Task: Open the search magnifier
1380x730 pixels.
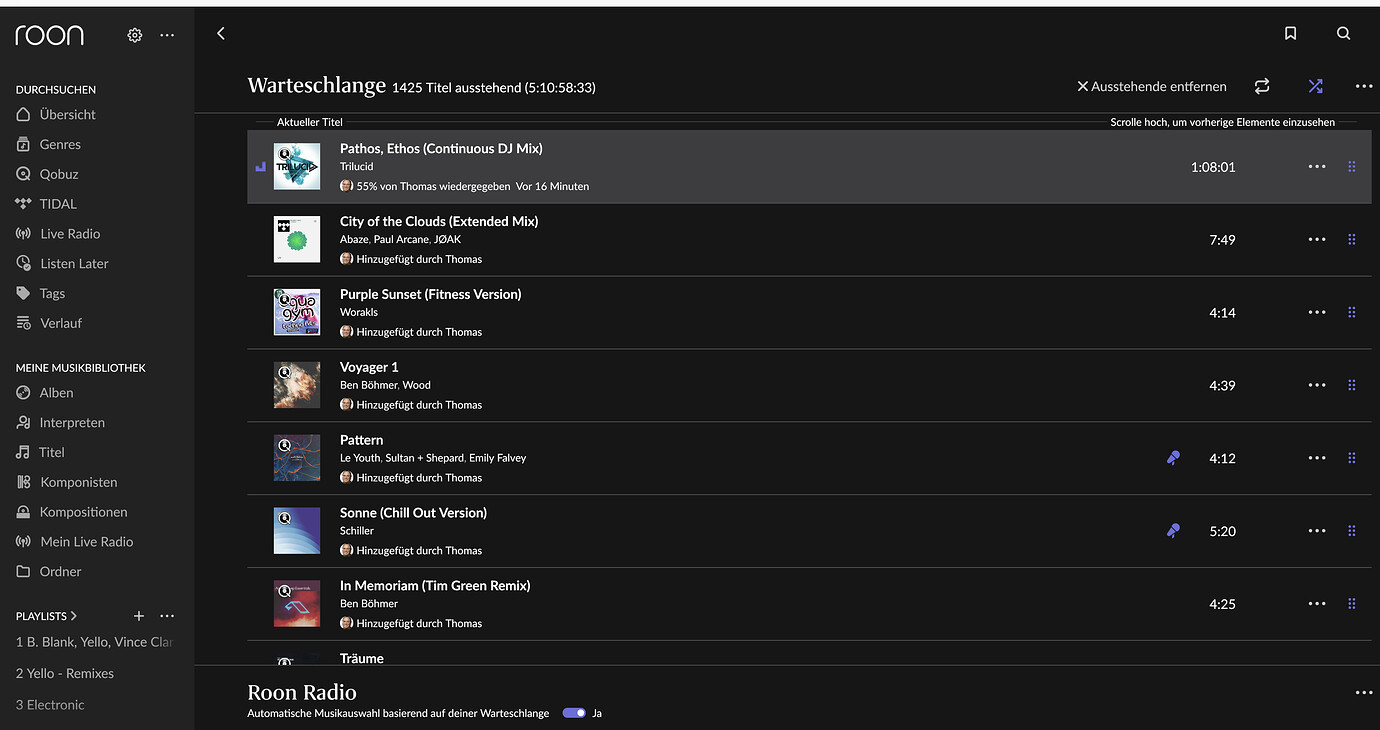Action: click(1343, 34)
